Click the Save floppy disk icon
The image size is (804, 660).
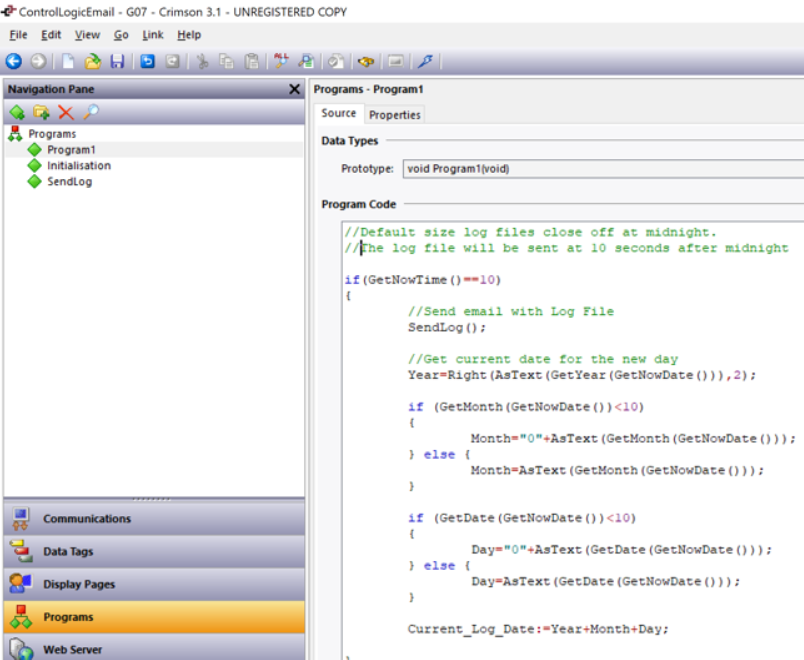click(117, 62)
